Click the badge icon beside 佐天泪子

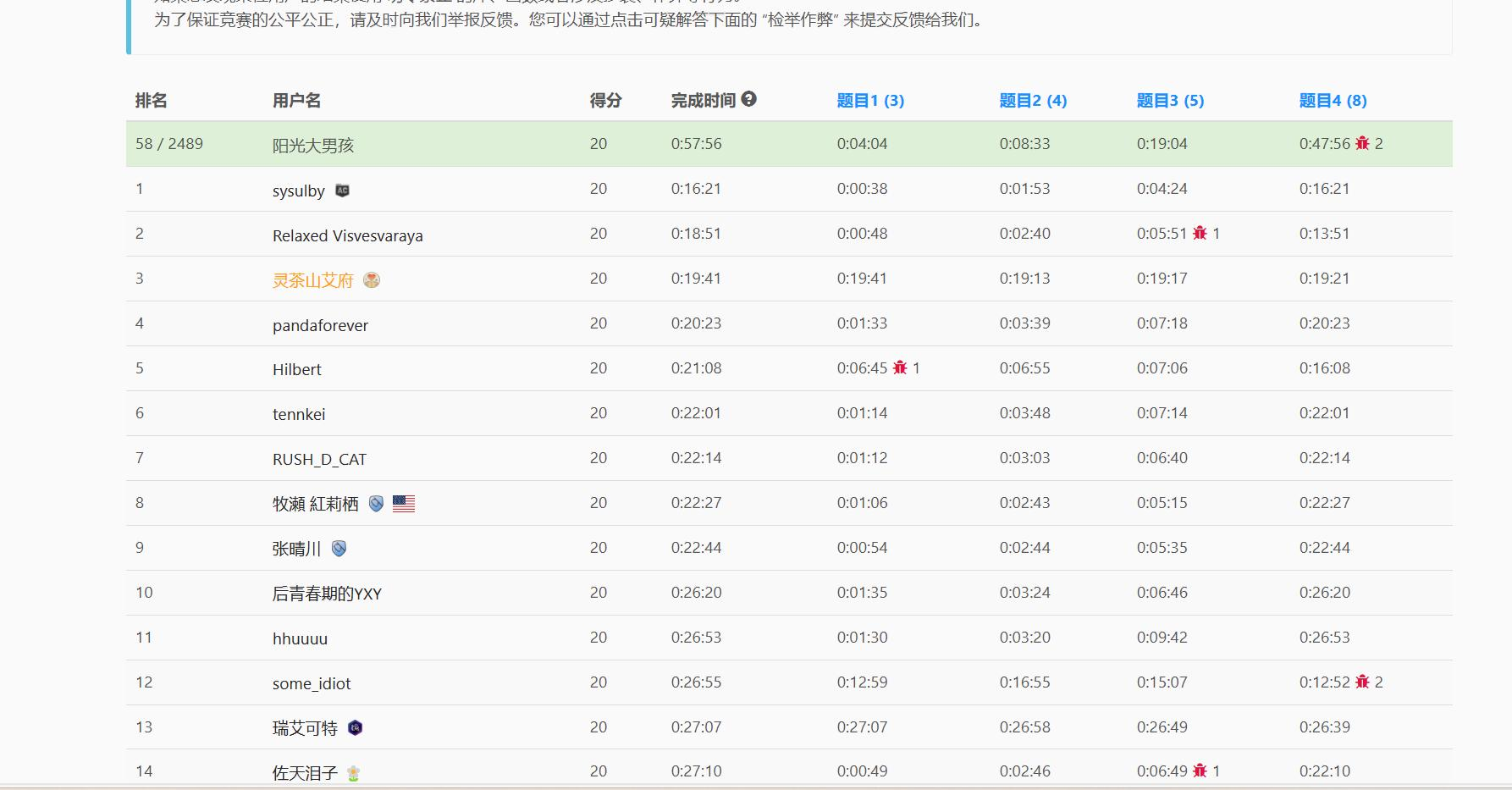[x=354, y=772]
